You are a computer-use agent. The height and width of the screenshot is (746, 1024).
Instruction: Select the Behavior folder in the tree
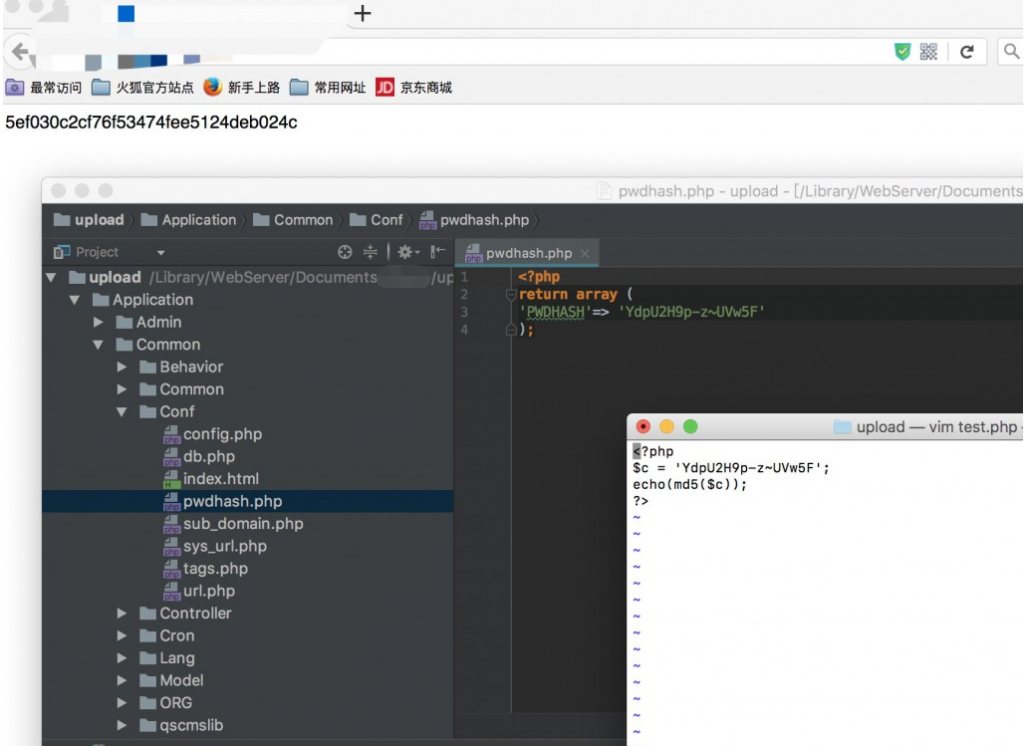[x=182, y=367]
